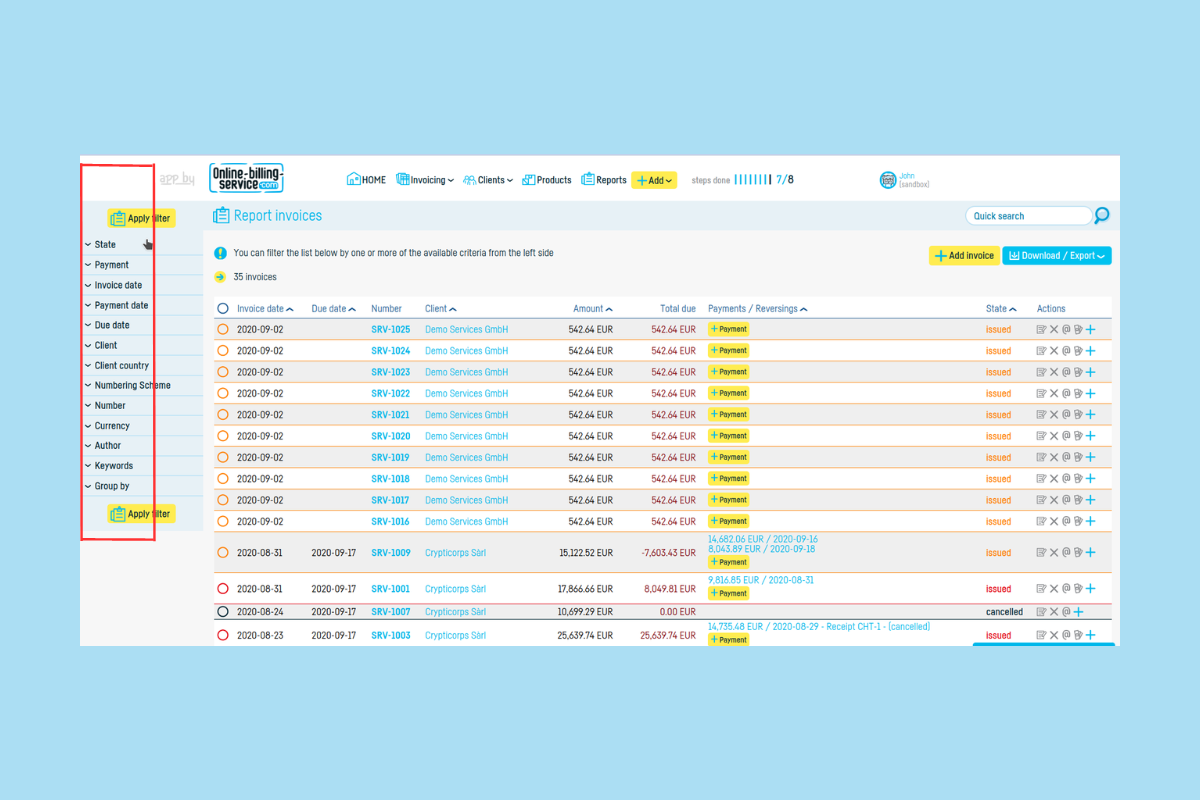
Task: Click the quick search magnifier icon
Action: [1102, 215]
